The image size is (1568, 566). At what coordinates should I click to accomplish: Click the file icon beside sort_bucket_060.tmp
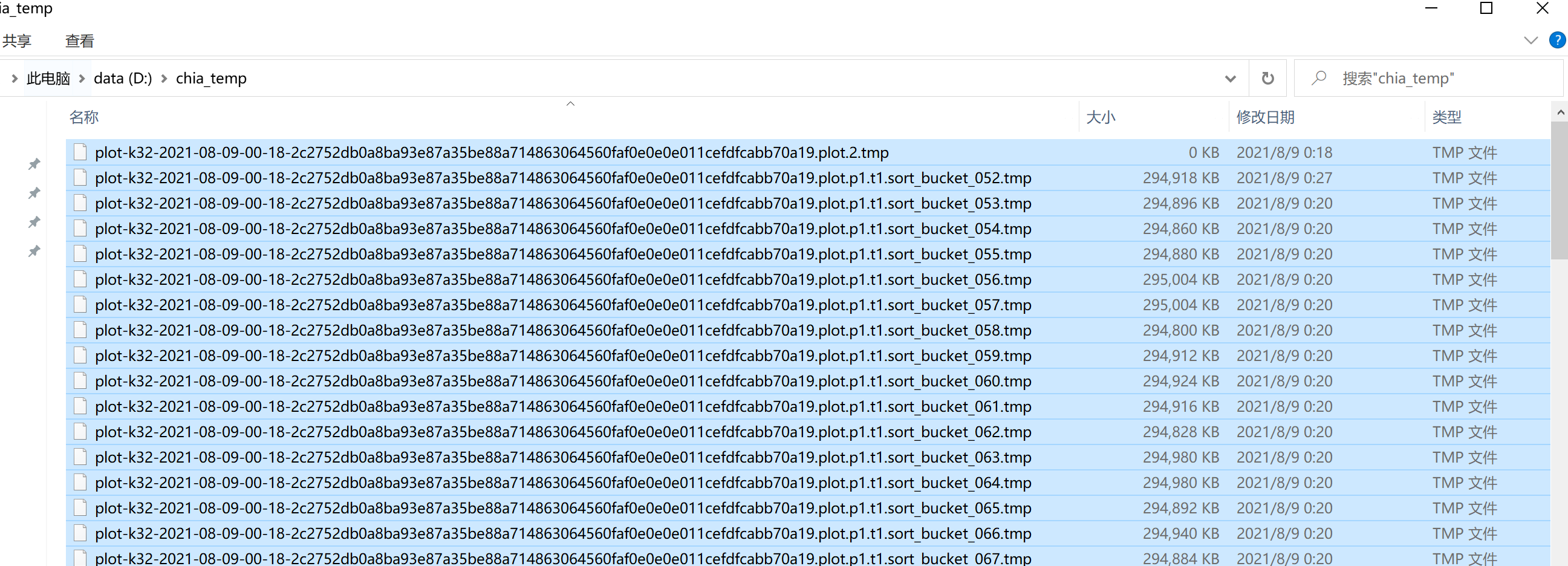pyautogui.click(x=80, y=380)
